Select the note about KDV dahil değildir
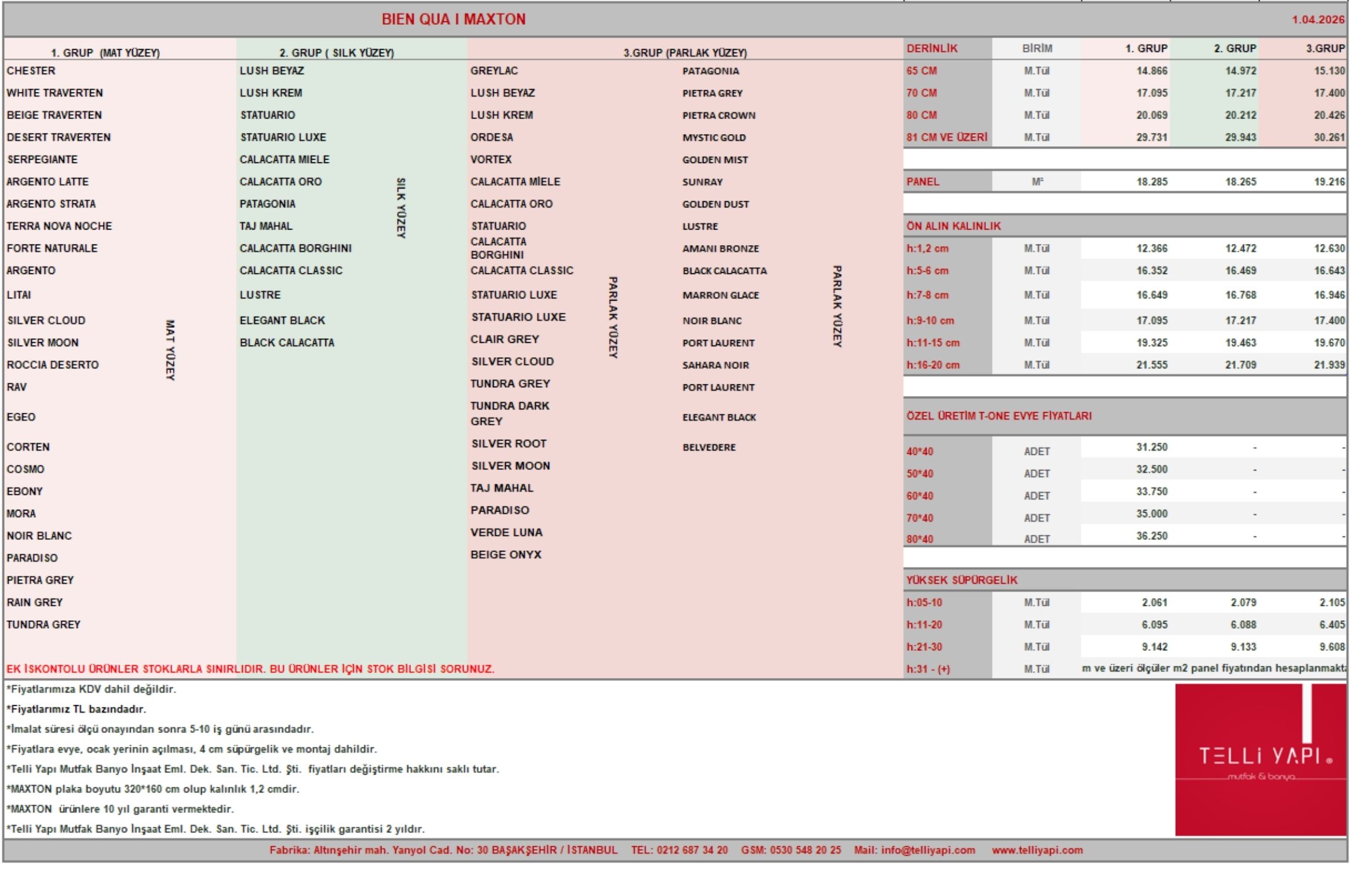The image size is (1352, 896). (91, 689)
